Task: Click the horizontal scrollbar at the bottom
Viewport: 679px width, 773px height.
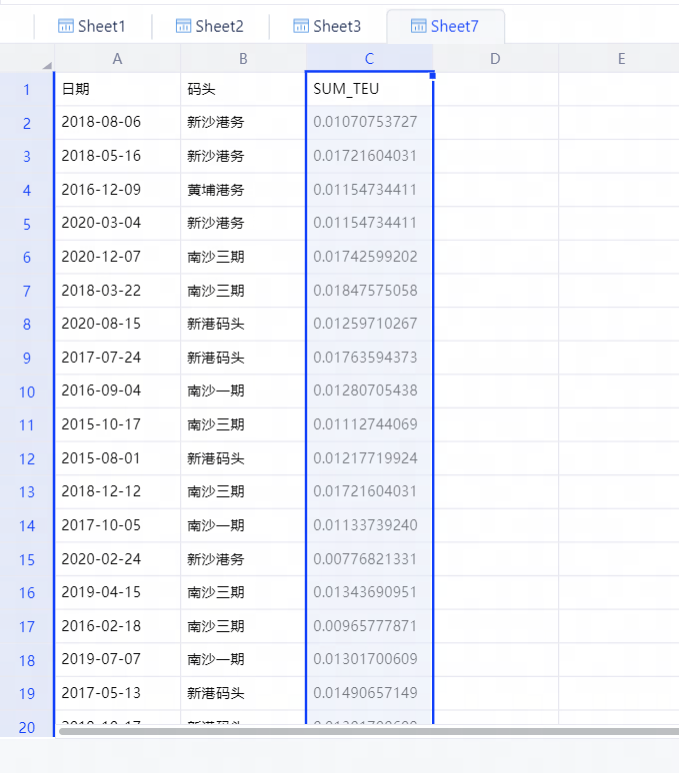Action: tap(360, 732)
